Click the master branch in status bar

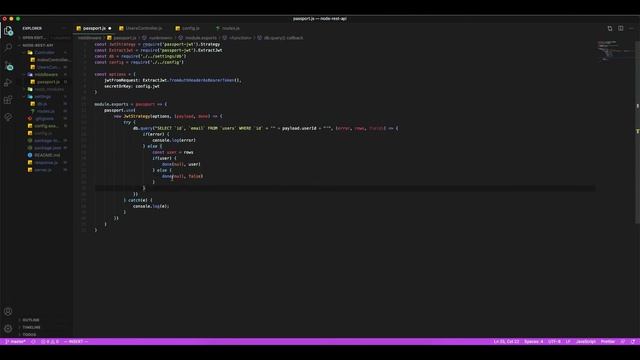tap(15, 342)
